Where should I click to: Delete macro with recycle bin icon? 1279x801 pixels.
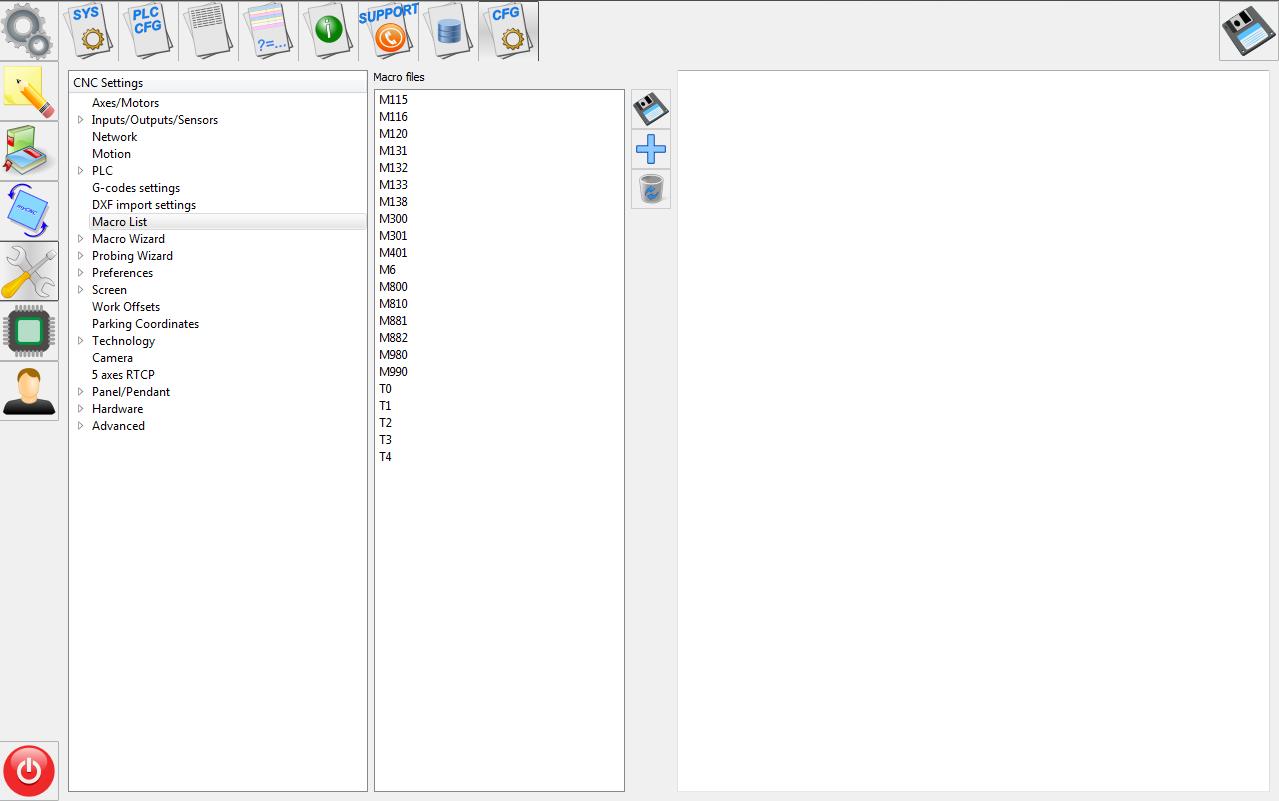pyautogui.click(x=651, y=189)
